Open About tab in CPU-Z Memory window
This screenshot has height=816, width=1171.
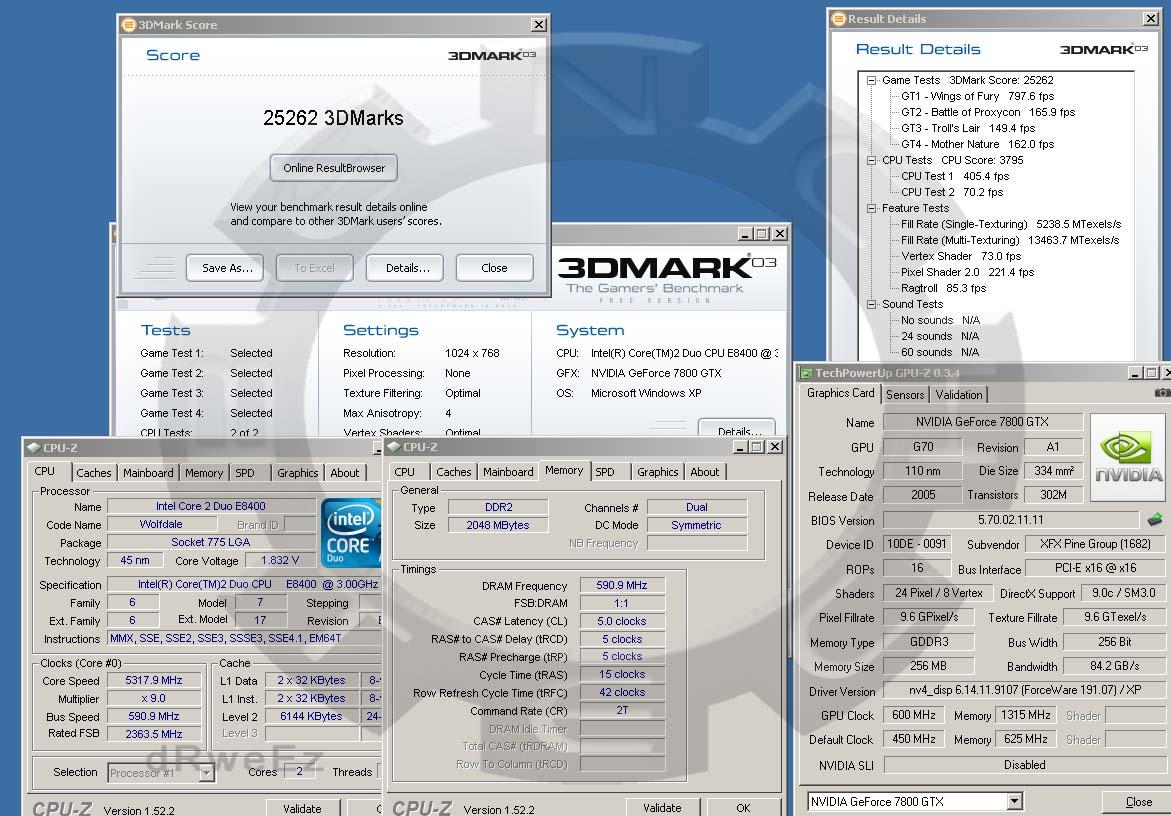(704, 472)
